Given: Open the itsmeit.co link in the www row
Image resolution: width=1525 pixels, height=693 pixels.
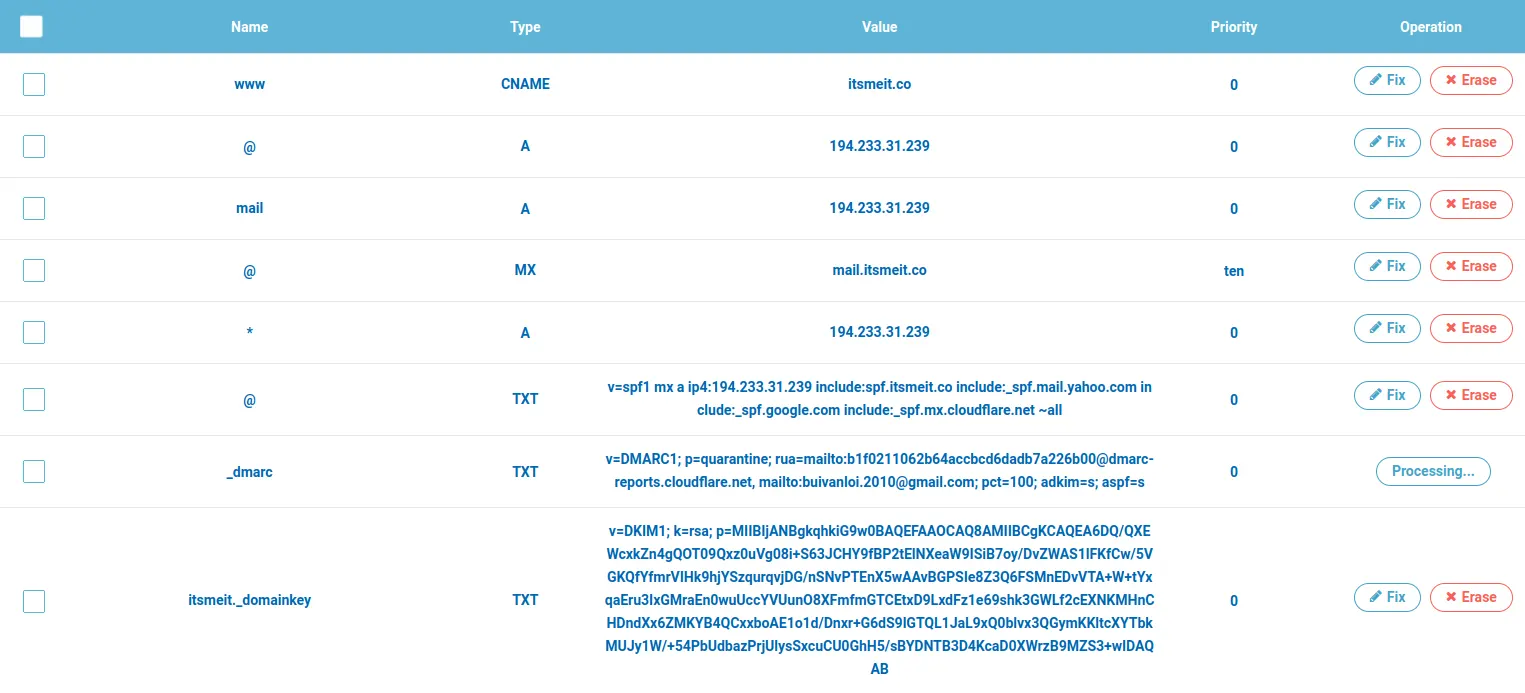Looking at the screenshot, I should (x=879, y=84).
